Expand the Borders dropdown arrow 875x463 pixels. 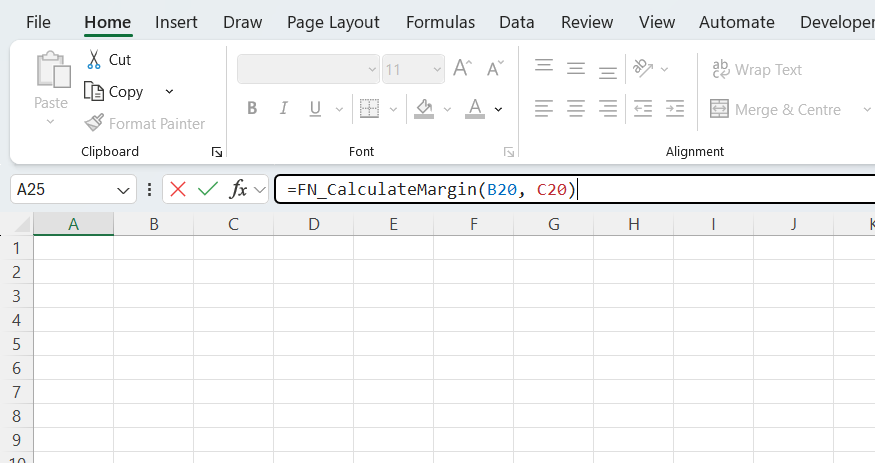coord(393,109)
